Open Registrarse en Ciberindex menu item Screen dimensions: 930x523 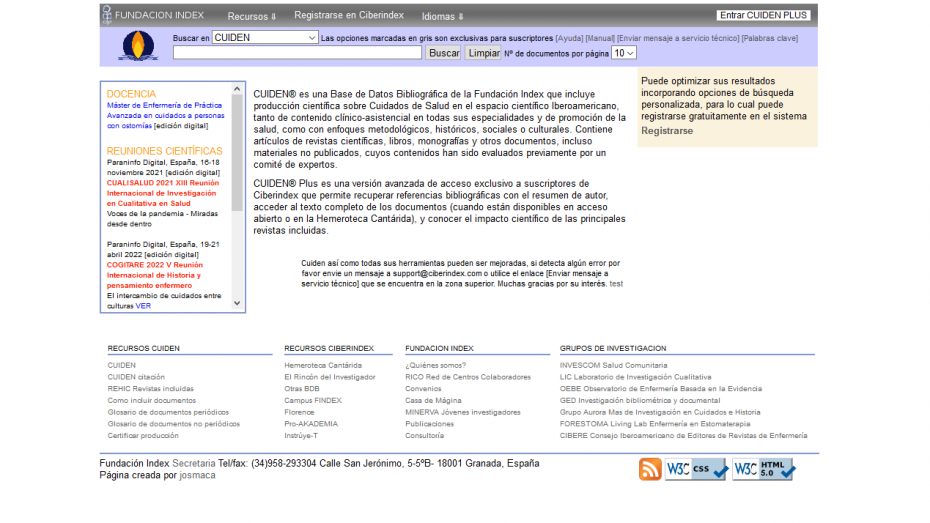coord(349,15)
